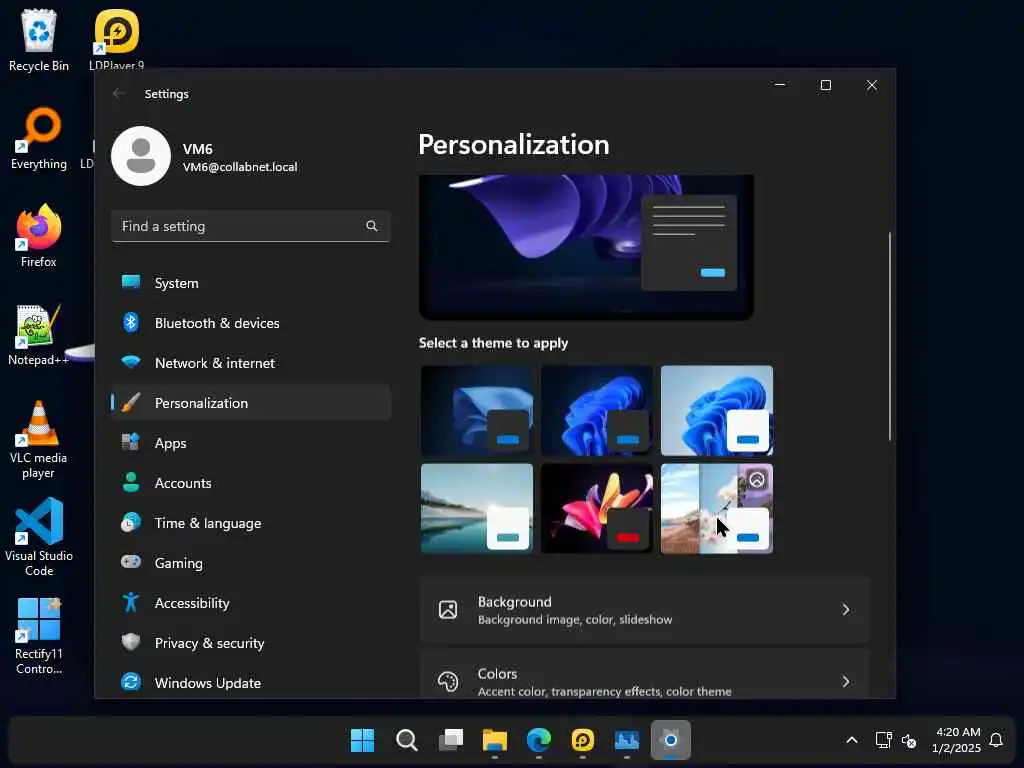Open the blue chart monitor app on the taskbar
The image size is (1024, 768).
(627, 740)
